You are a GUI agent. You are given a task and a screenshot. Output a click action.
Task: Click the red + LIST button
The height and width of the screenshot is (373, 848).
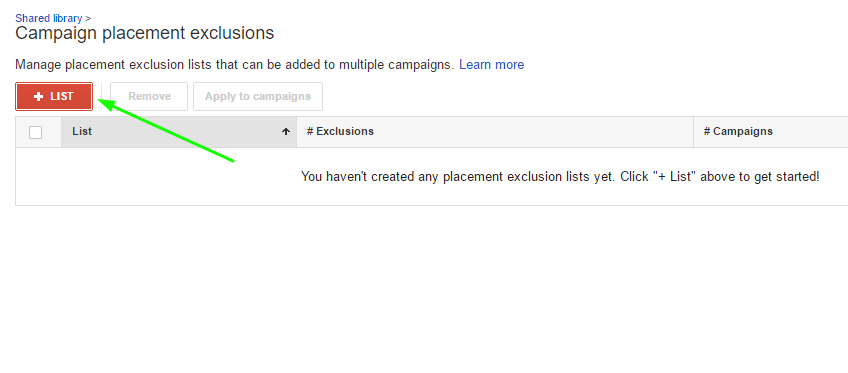click(54, 97)
